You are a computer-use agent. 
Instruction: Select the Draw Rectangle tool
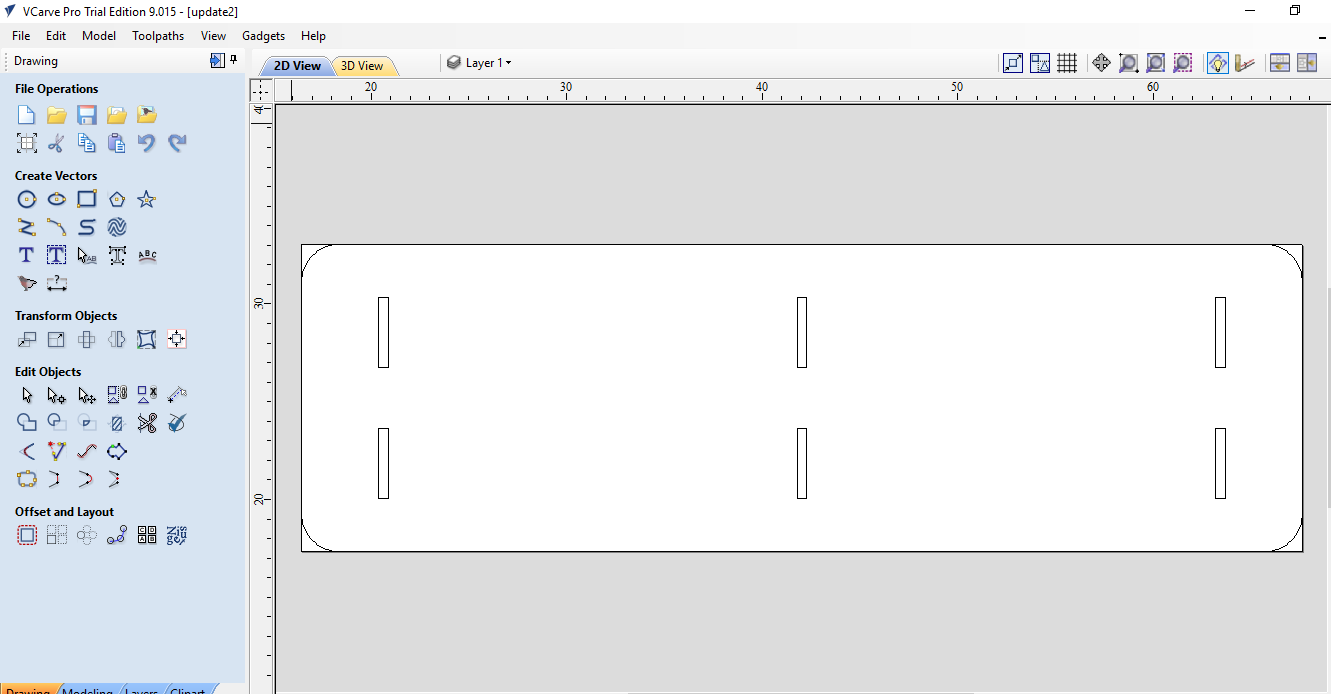click(x=87, y=199)
